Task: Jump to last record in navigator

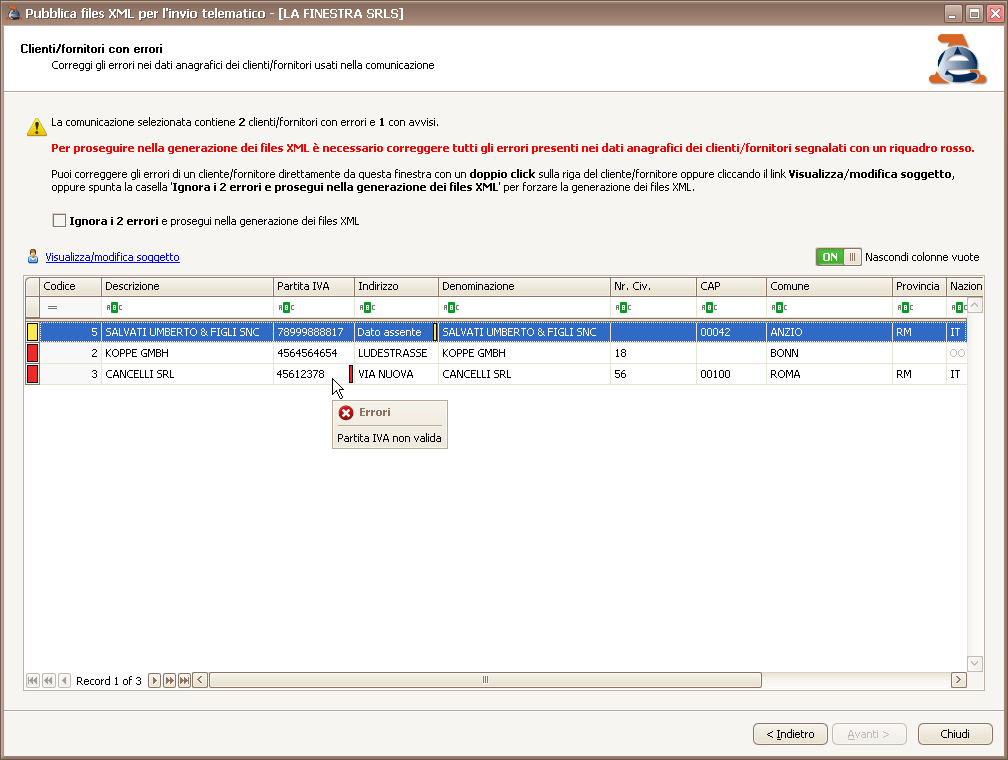Action: click(x=184, y=680)
